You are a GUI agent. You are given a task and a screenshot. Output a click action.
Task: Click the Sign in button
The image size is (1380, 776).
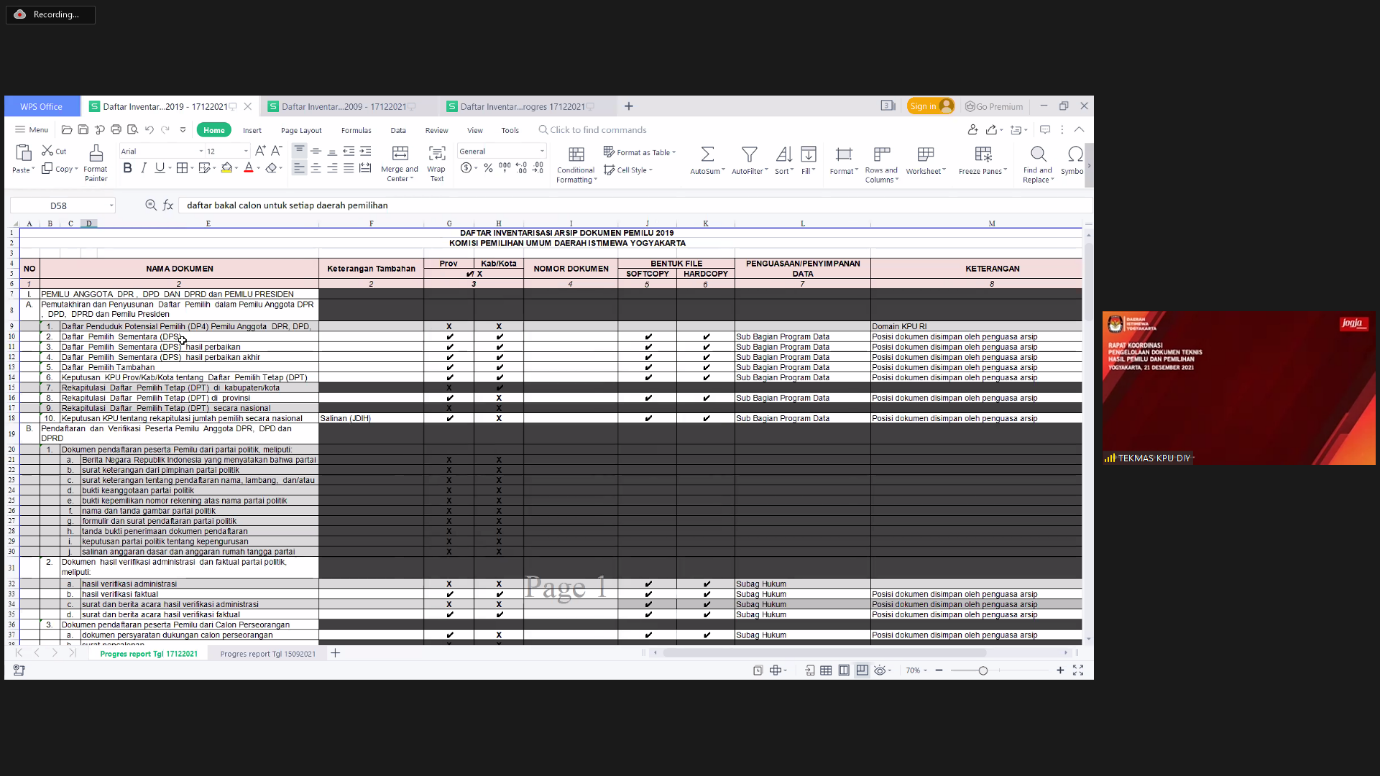tap(930, 106)
